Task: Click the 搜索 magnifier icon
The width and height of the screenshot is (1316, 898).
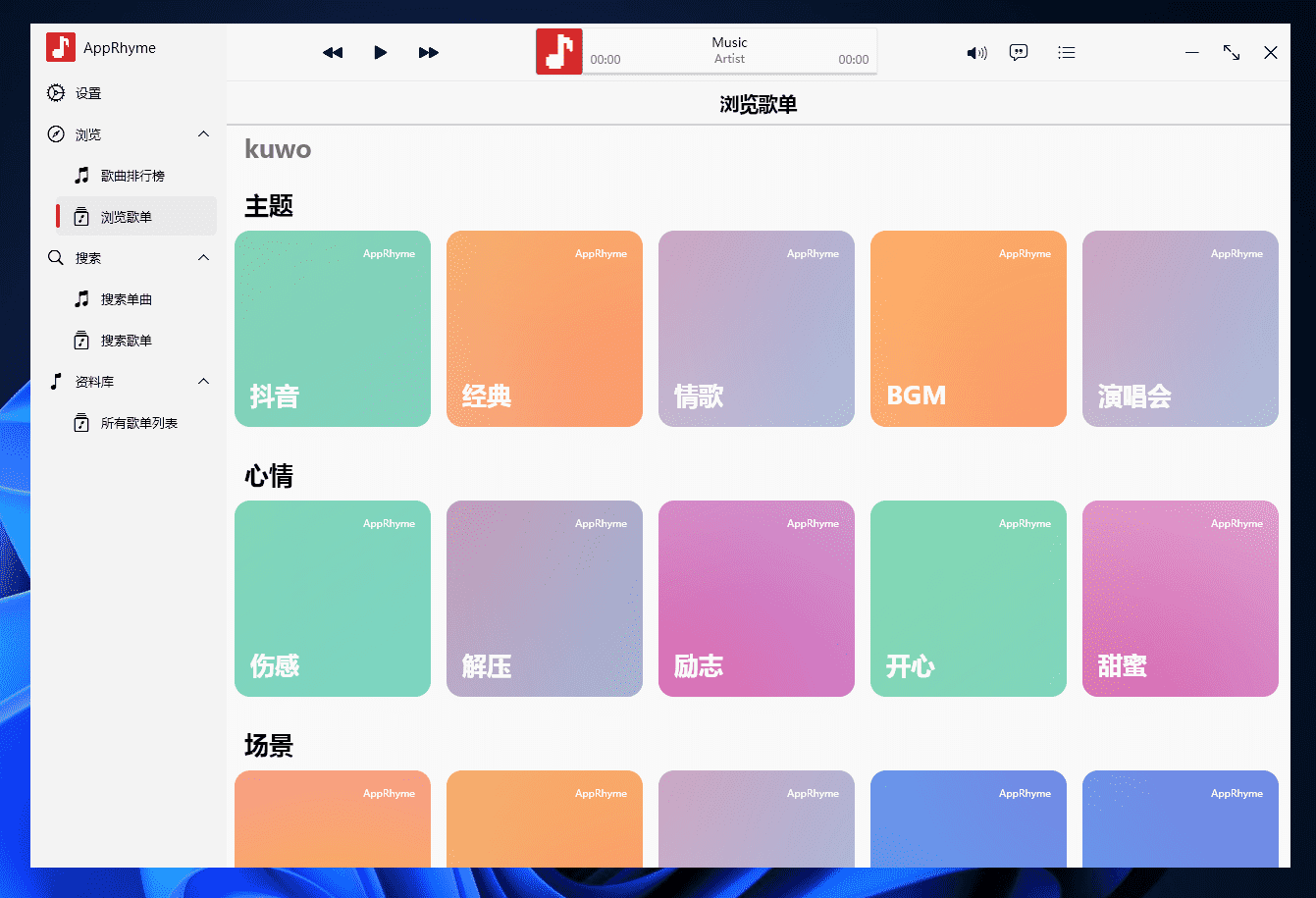Action: pos(56,258)
